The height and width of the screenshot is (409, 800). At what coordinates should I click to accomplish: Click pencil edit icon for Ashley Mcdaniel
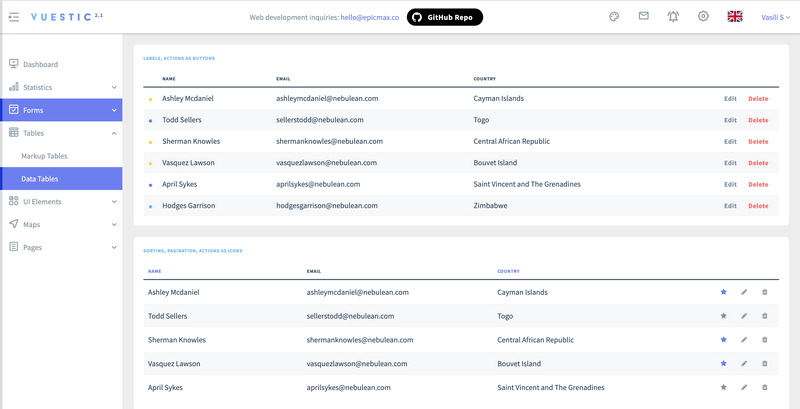744,292
